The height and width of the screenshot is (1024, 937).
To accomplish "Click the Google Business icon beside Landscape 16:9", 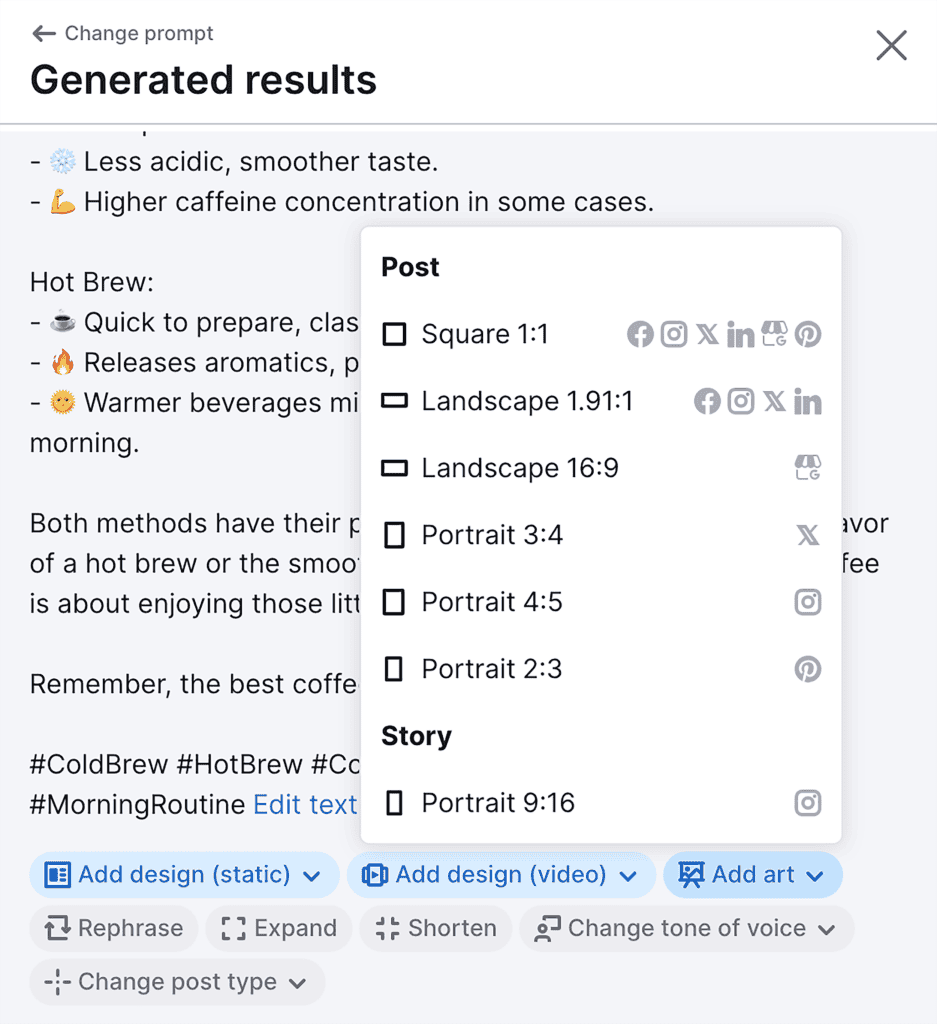I will 808,467.
